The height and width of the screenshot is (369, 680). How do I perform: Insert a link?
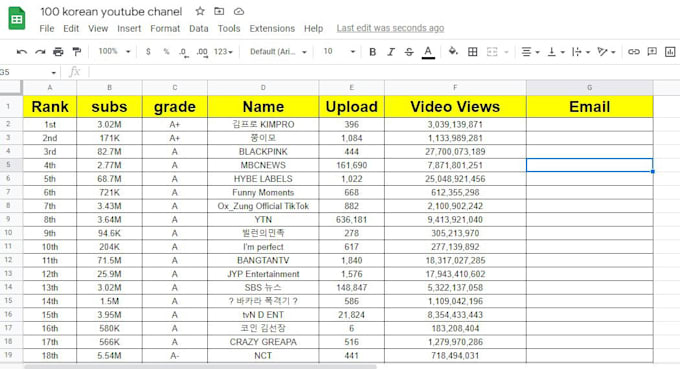(634, 52)
